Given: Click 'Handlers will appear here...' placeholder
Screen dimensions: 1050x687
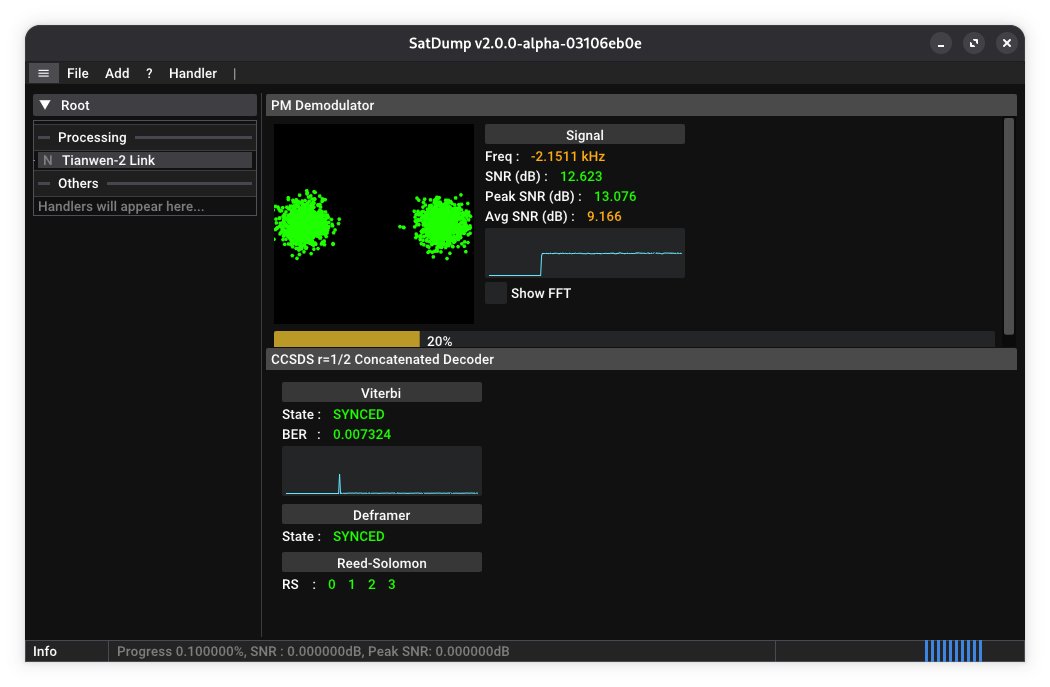Looking at the screenshot, I should (x=121, y=206).
